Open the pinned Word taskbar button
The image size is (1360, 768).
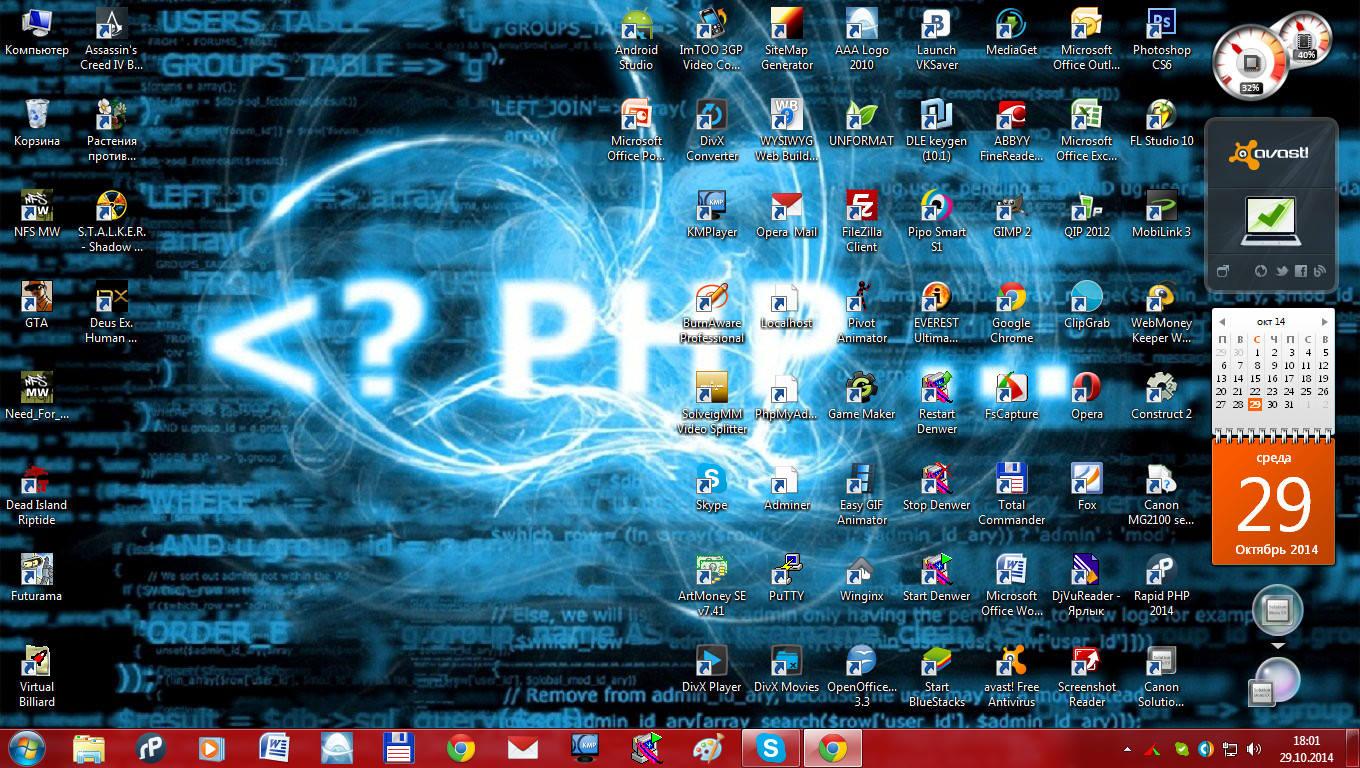274,748
